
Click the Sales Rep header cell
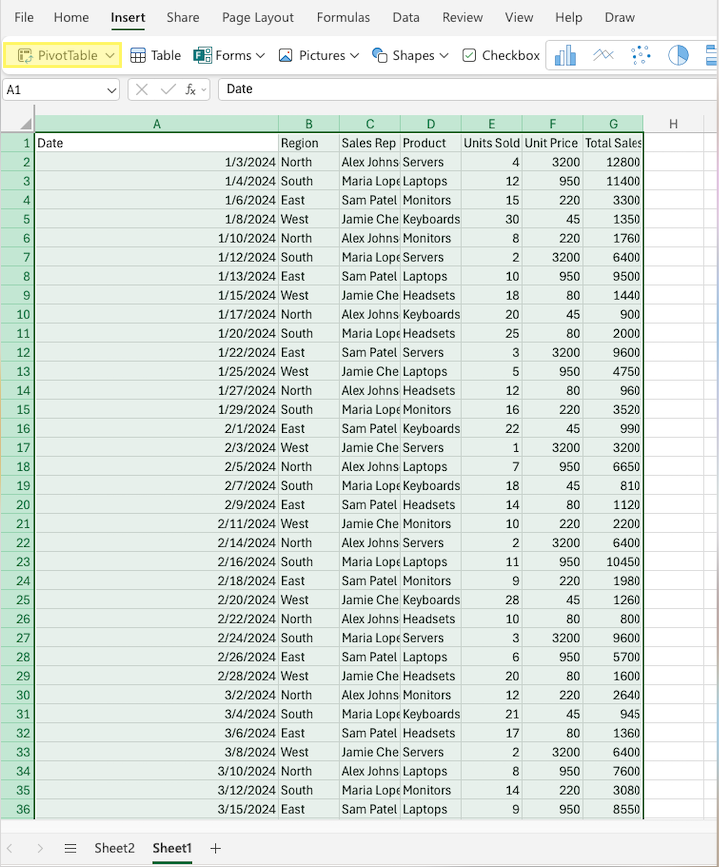tap(369, 143)
